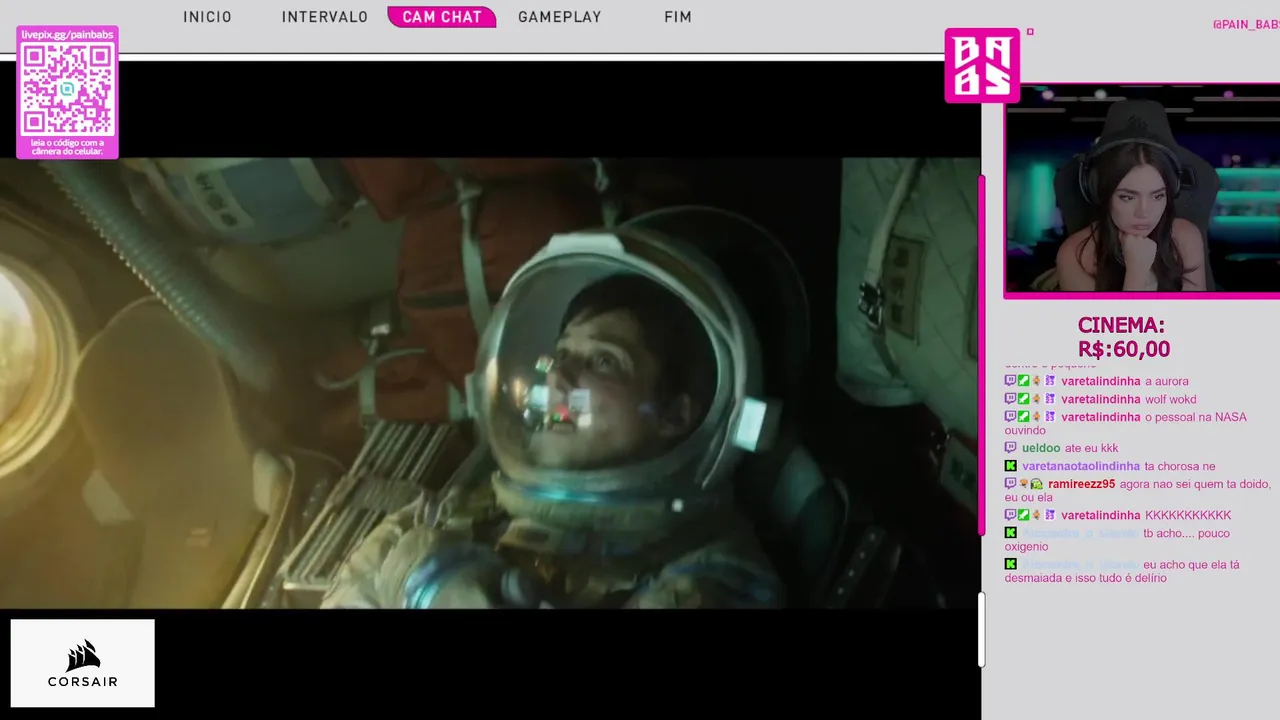Open varetalindinha username on "wolf wokd" message
Image resolution: width=1280 pixels, height=720 pixels.
tap(1101, 399)
